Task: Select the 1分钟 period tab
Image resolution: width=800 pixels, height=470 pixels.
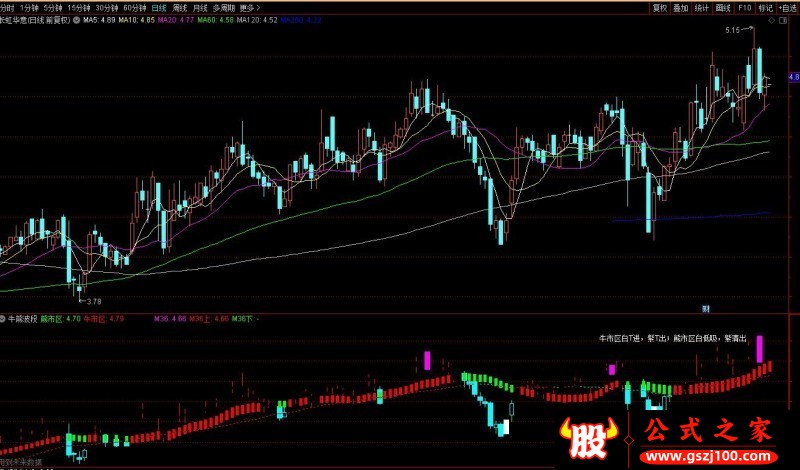Action: (29, 8)
